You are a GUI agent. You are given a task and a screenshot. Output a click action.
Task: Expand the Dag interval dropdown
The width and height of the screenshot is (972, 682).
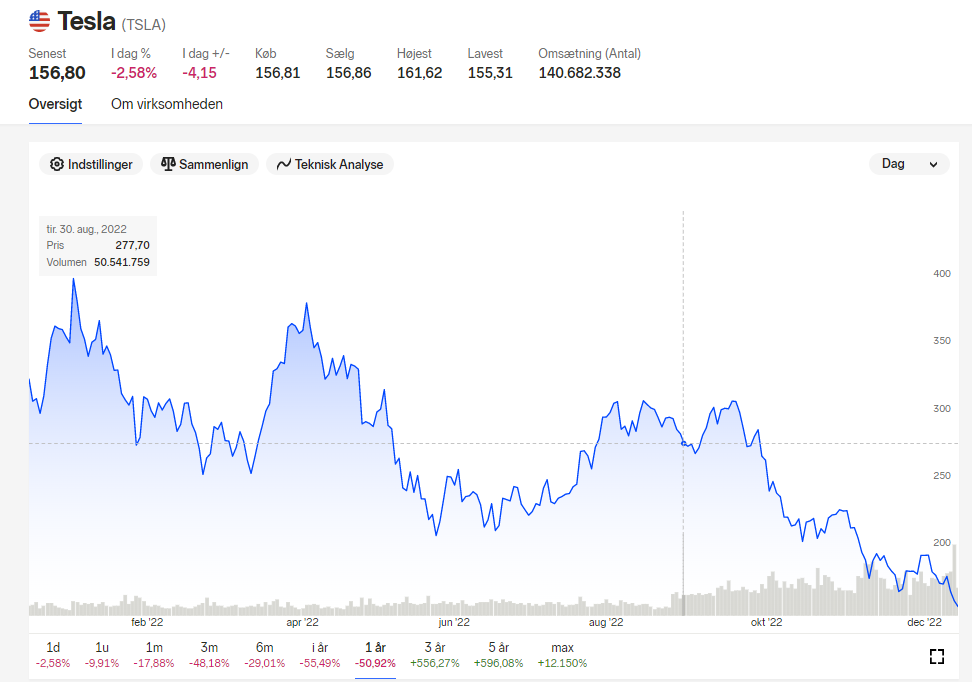(909, 164)
